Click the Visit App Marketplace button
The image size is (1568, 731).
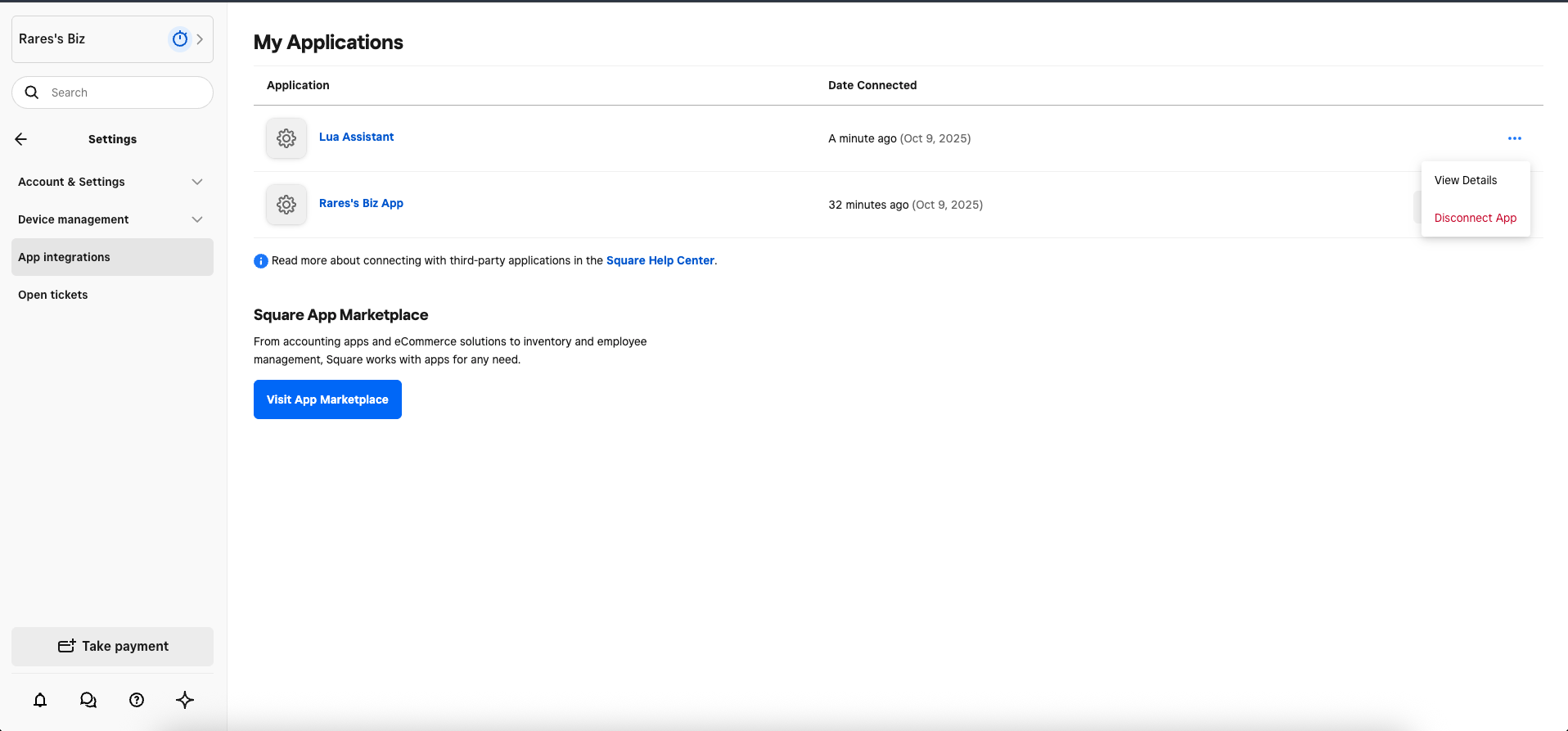(x=327, y=399)
